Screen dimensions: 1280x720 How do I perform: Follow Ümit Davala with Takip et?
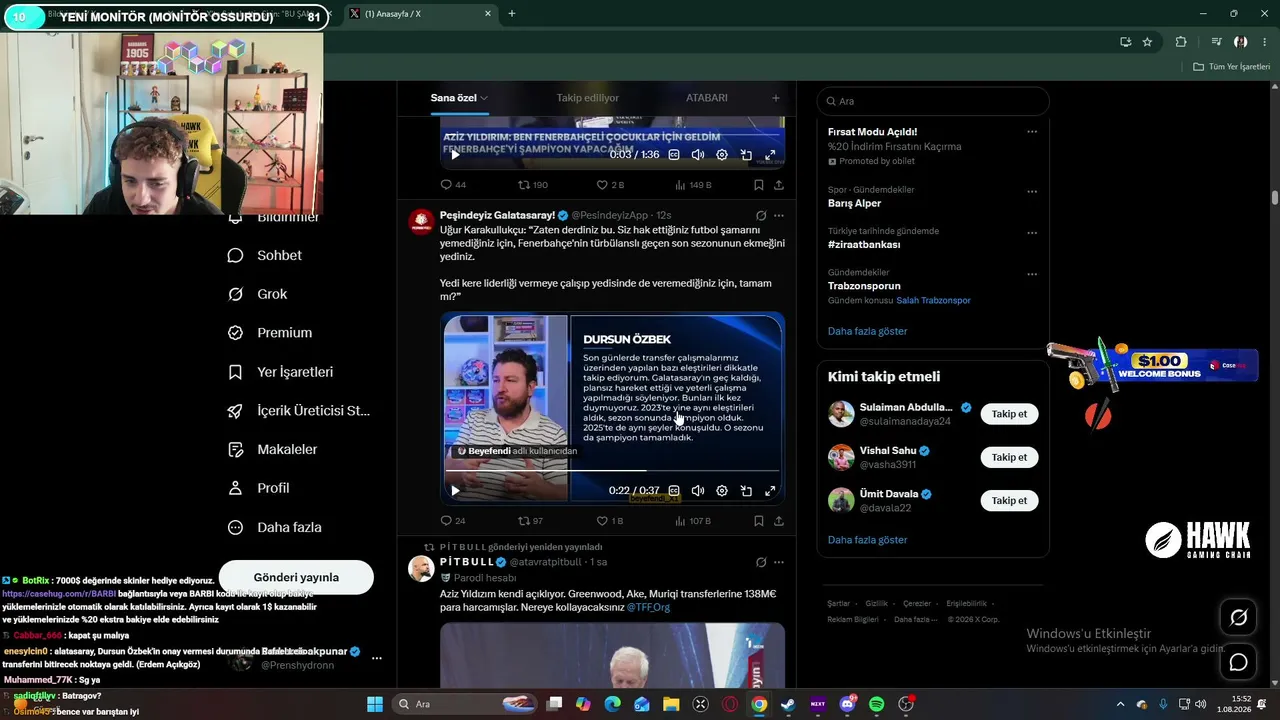click(1009, 500)
